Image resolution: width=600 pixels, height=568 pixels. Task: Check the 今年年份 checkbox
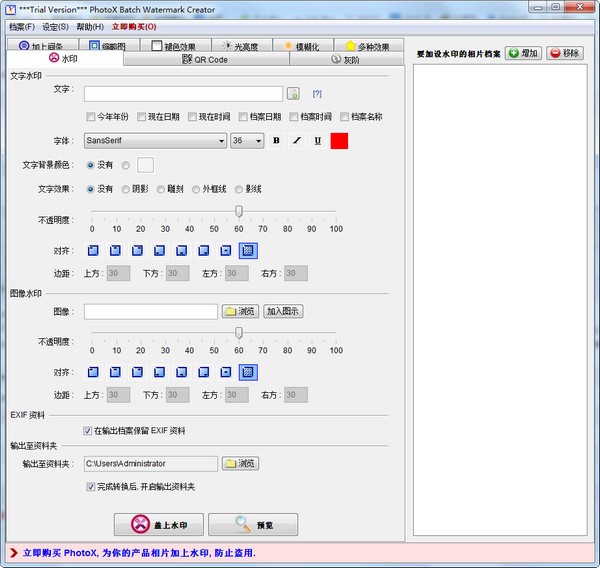click(92, 117)
